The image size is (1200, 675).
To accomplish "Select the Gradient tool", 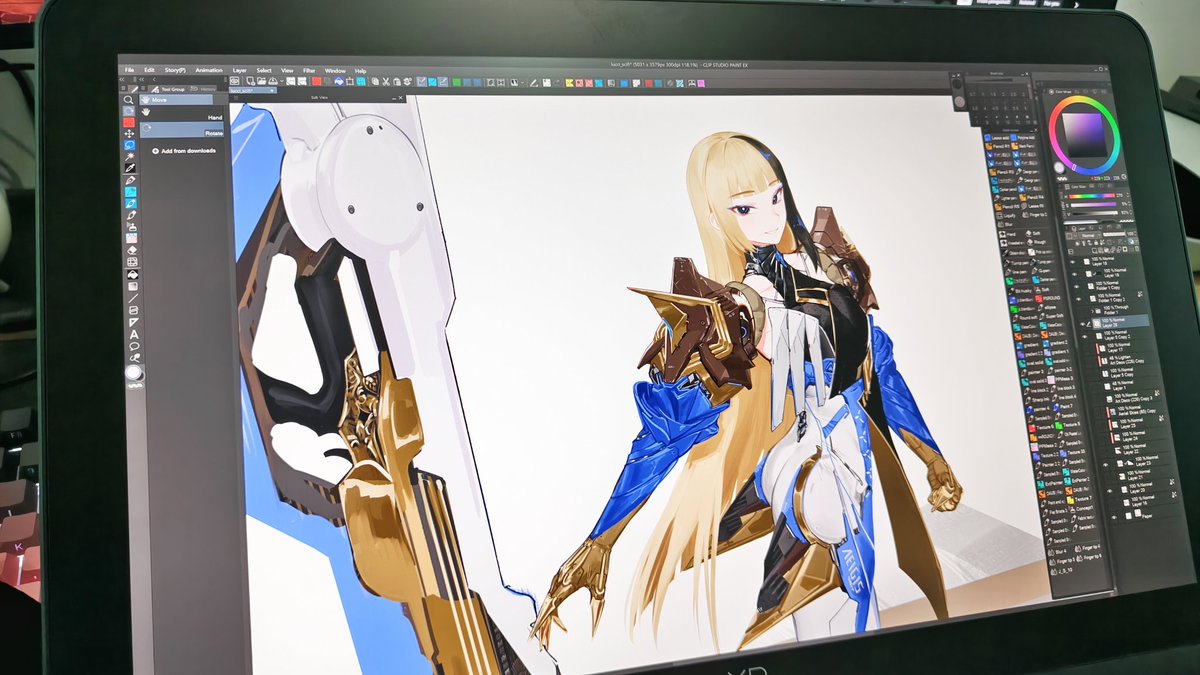I will pyautogui.click(x=132, y=286).
